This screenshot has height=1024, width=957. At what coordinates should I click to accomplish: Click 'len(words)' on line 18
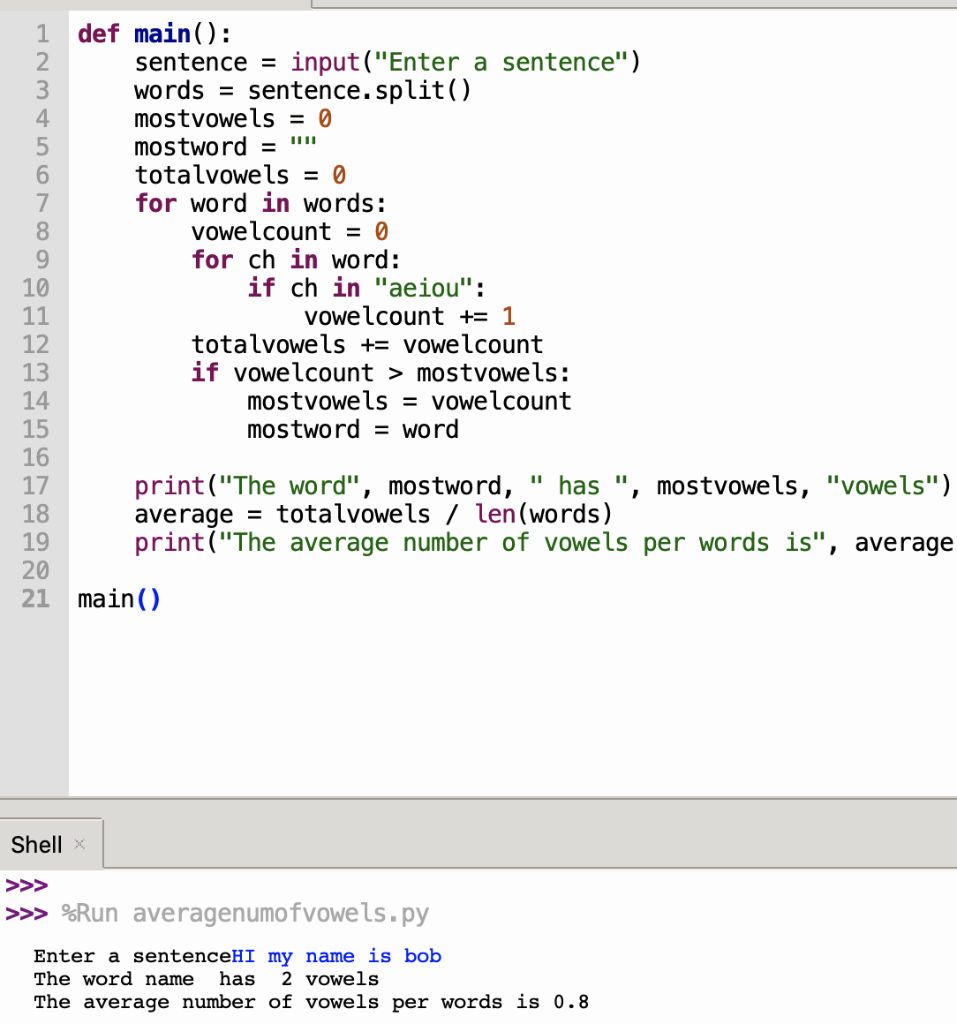pos(543,514)
